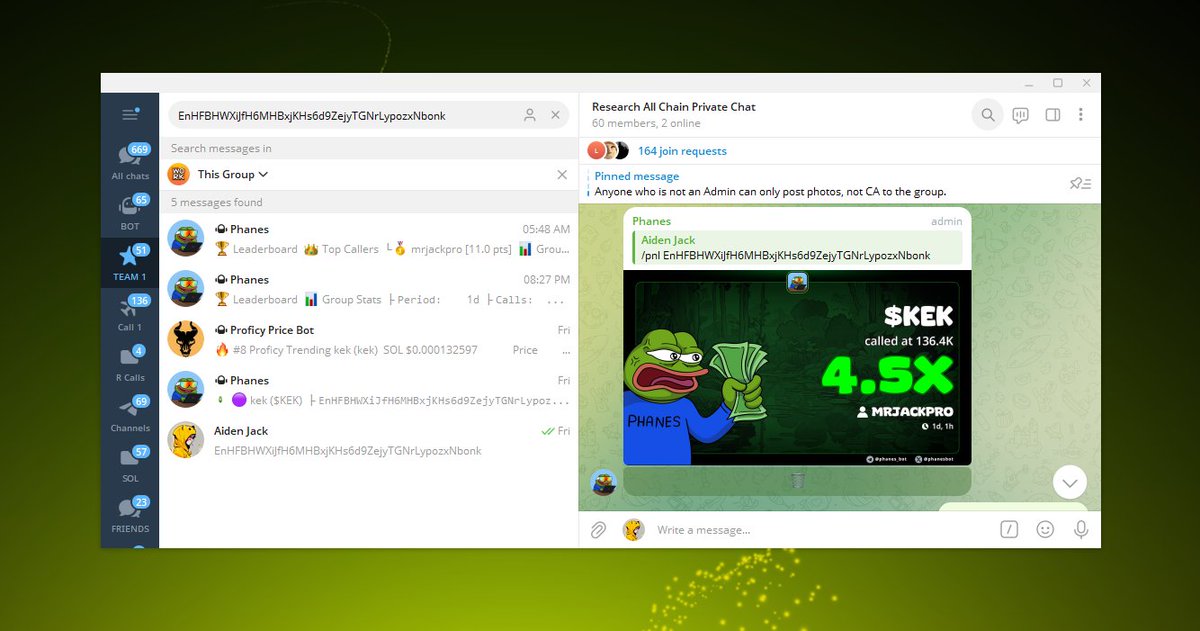Open Phanes result from 05:48 AM

[369, 239]
